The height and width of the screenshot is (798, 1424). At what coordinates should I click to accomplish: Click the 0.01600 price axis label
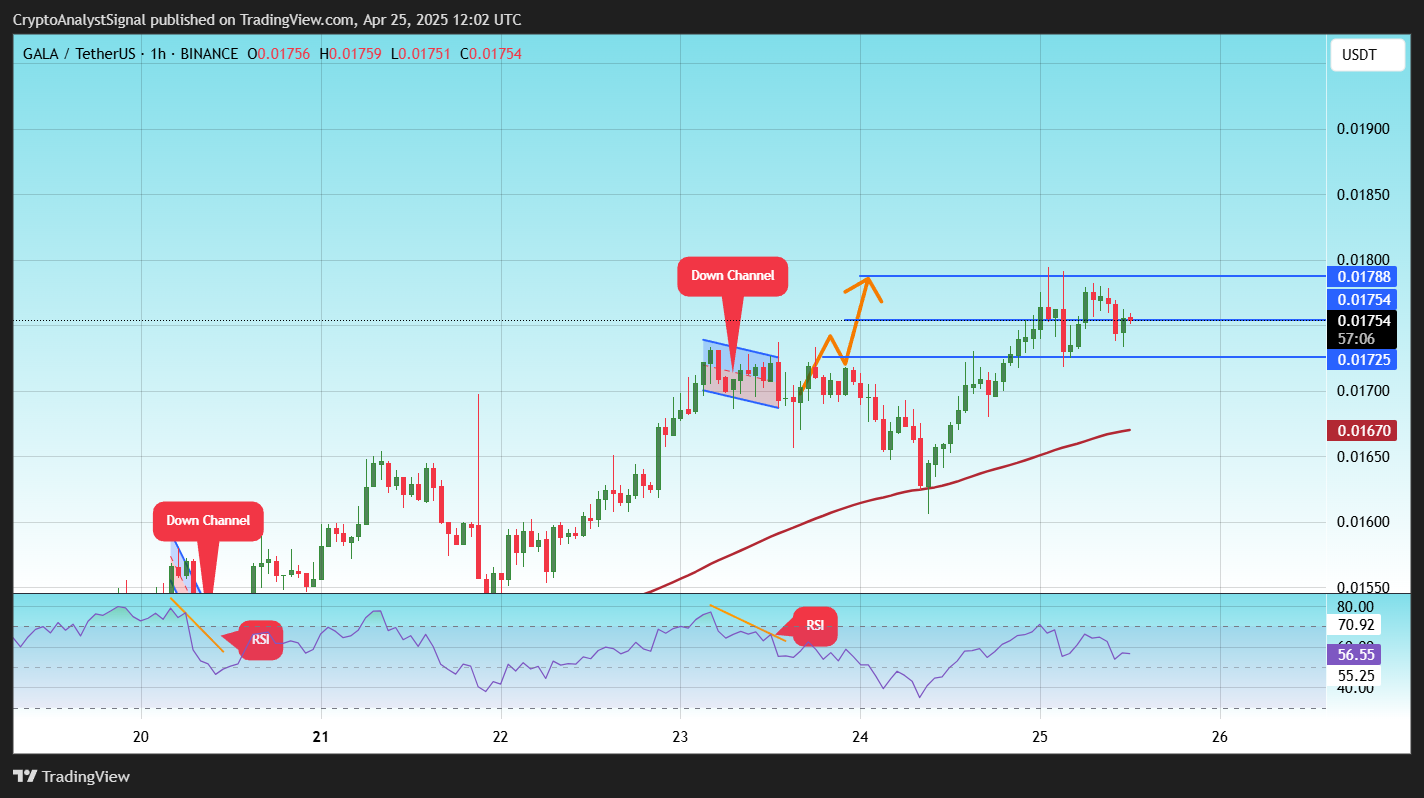click(1363, 522)
